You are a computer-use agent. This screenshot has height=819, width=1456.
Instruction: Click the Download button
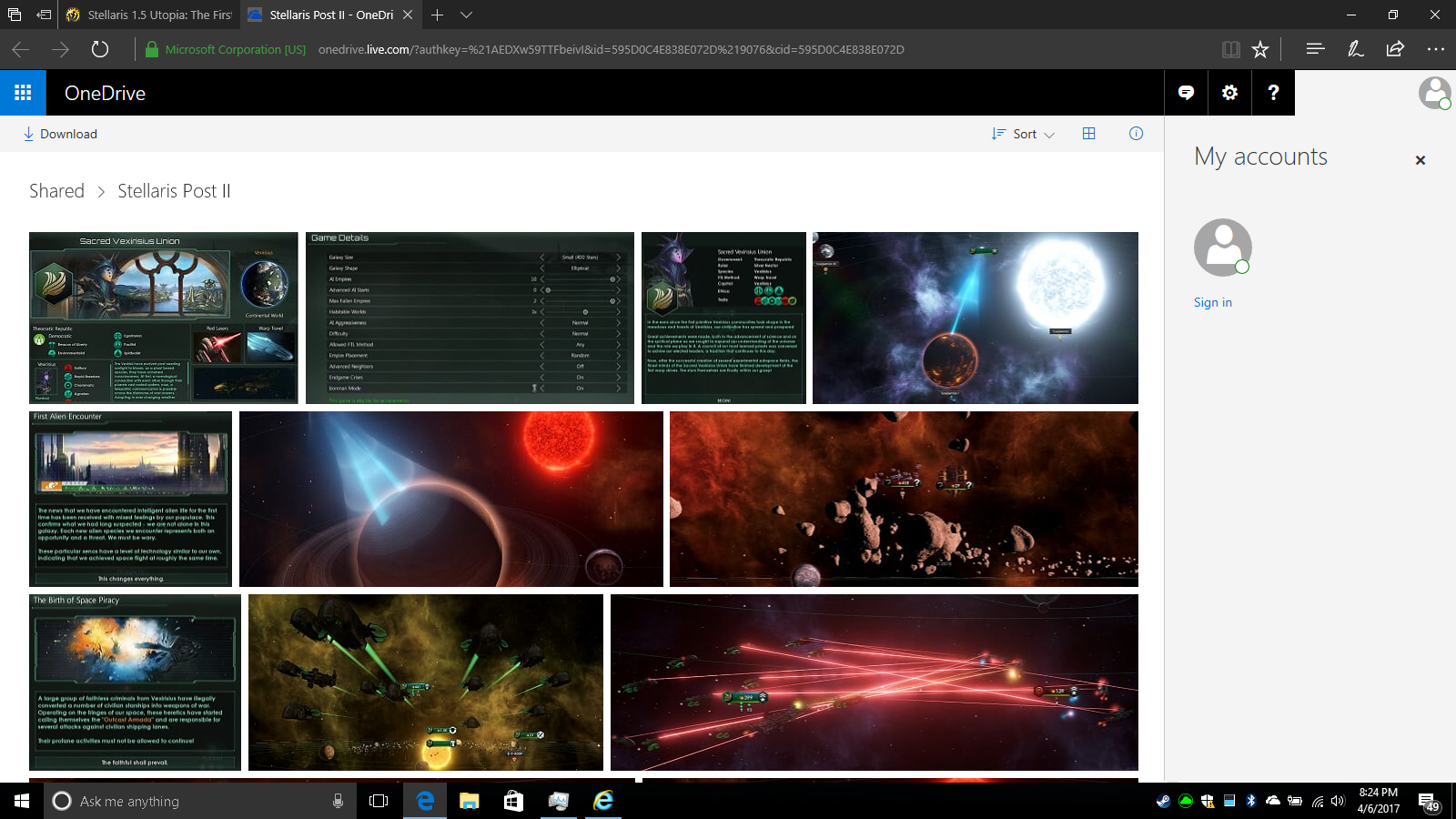pyautogui.click(x=60, y=134)
